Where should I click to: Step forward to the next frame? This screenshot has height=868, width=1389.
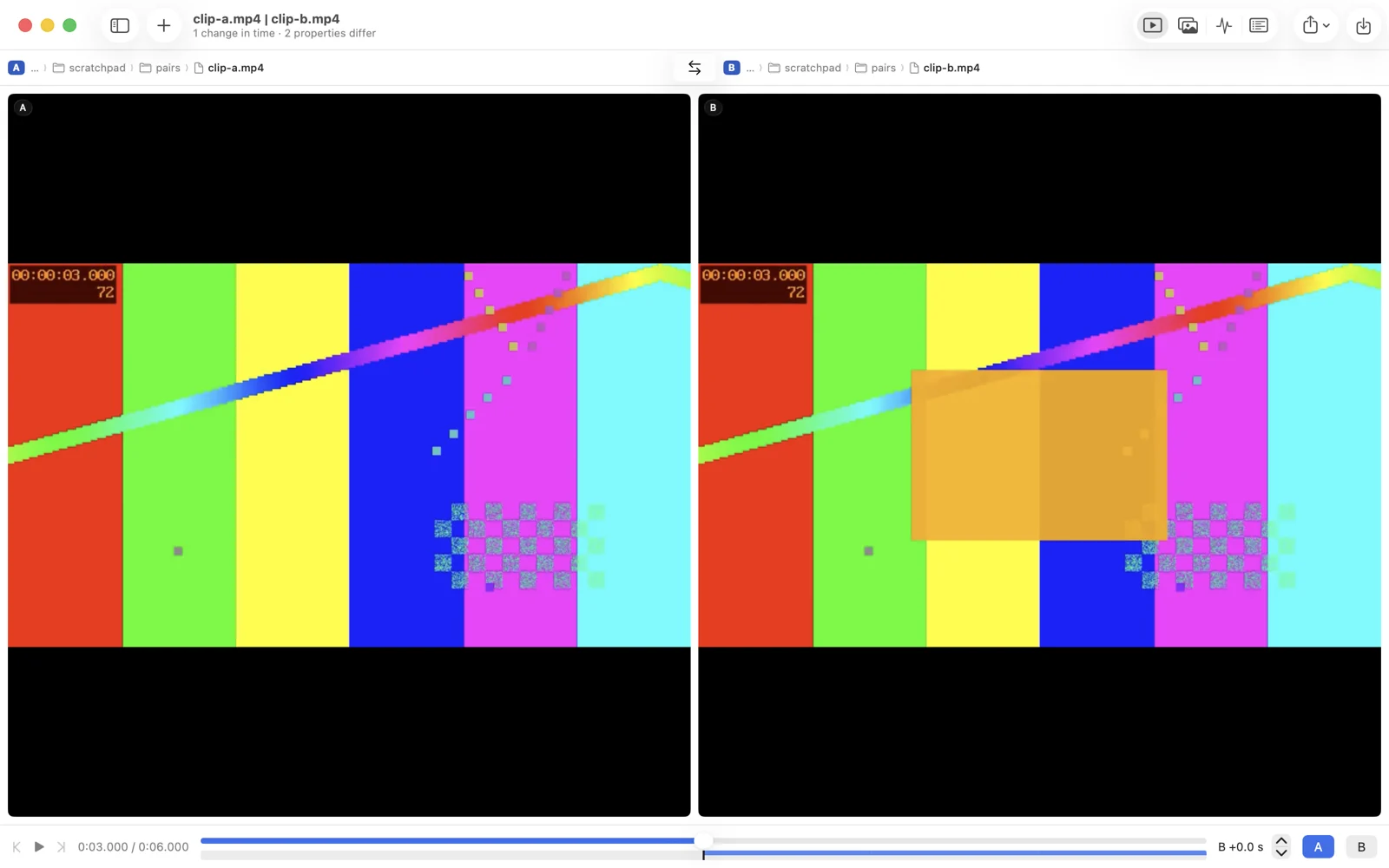61,846
